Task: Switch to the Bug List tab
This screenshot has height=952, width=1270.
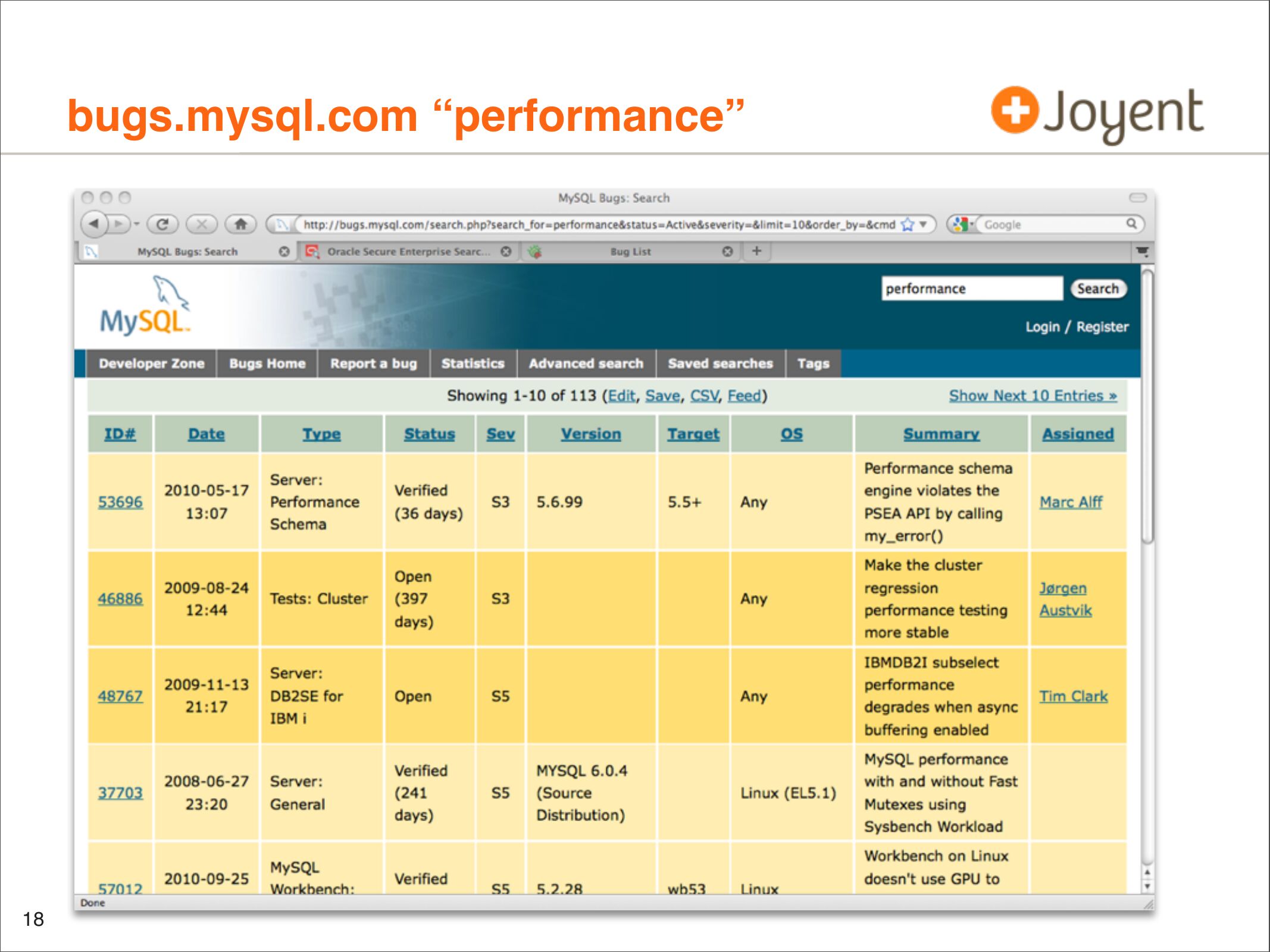Action: [x=630, y=252]
